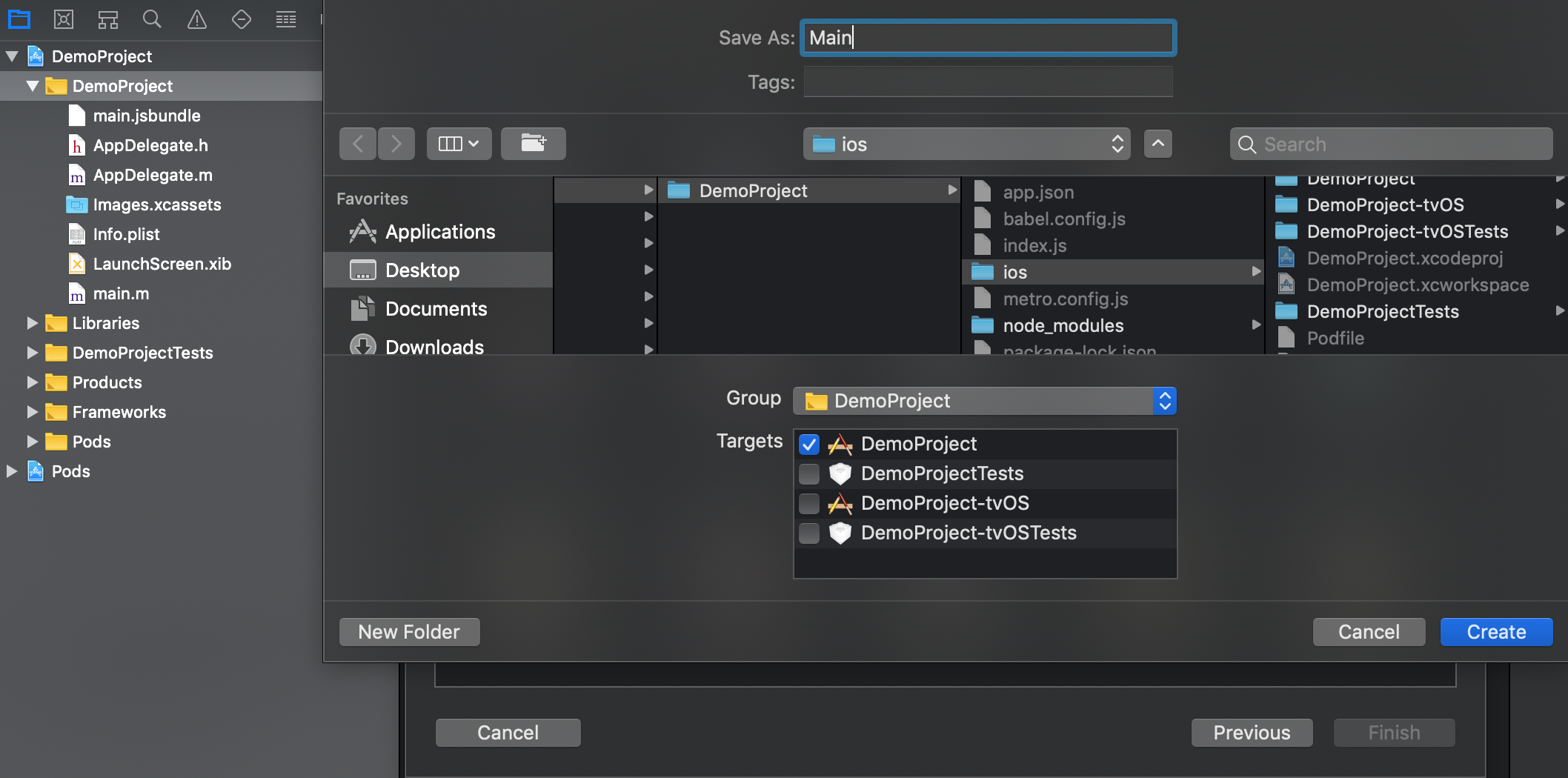
Task: Expand the Libraries group in navigator
Action: [32, 323]
